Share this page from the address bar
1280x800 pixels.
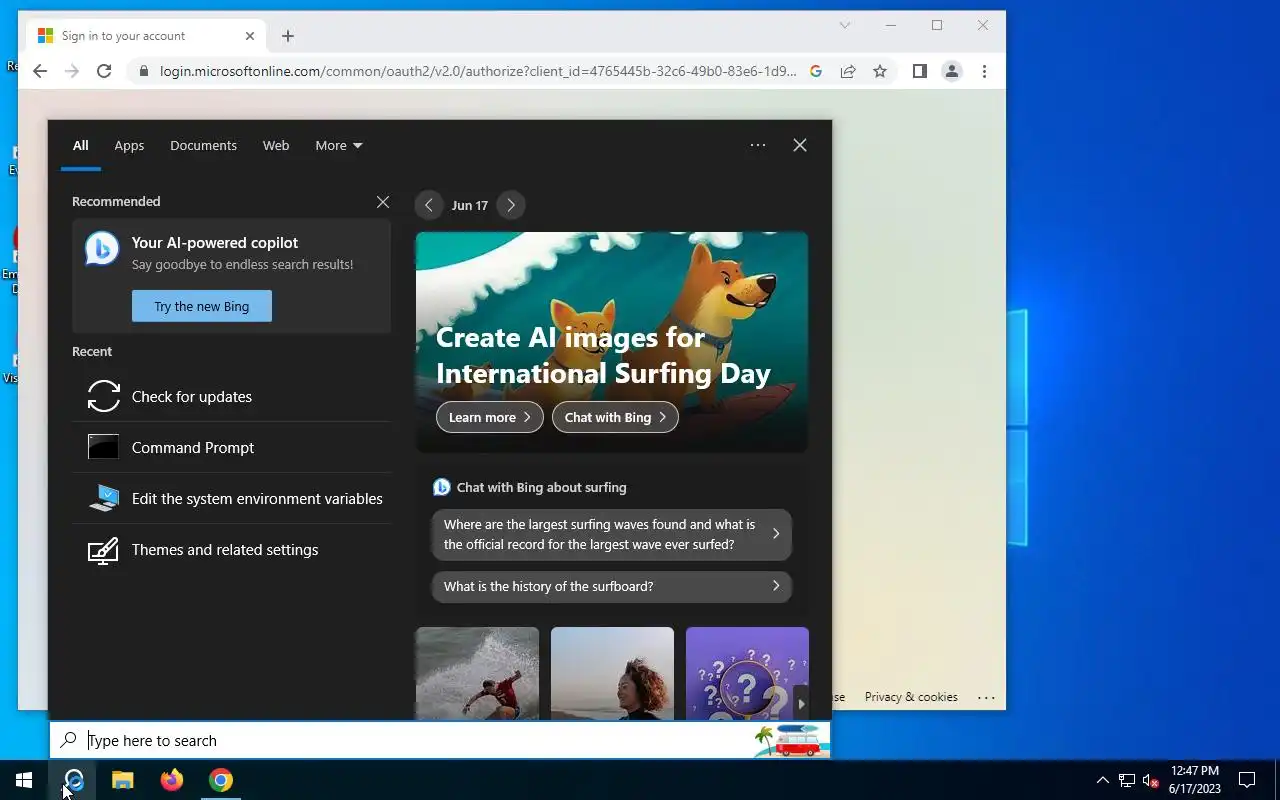[x=848, y=71]
